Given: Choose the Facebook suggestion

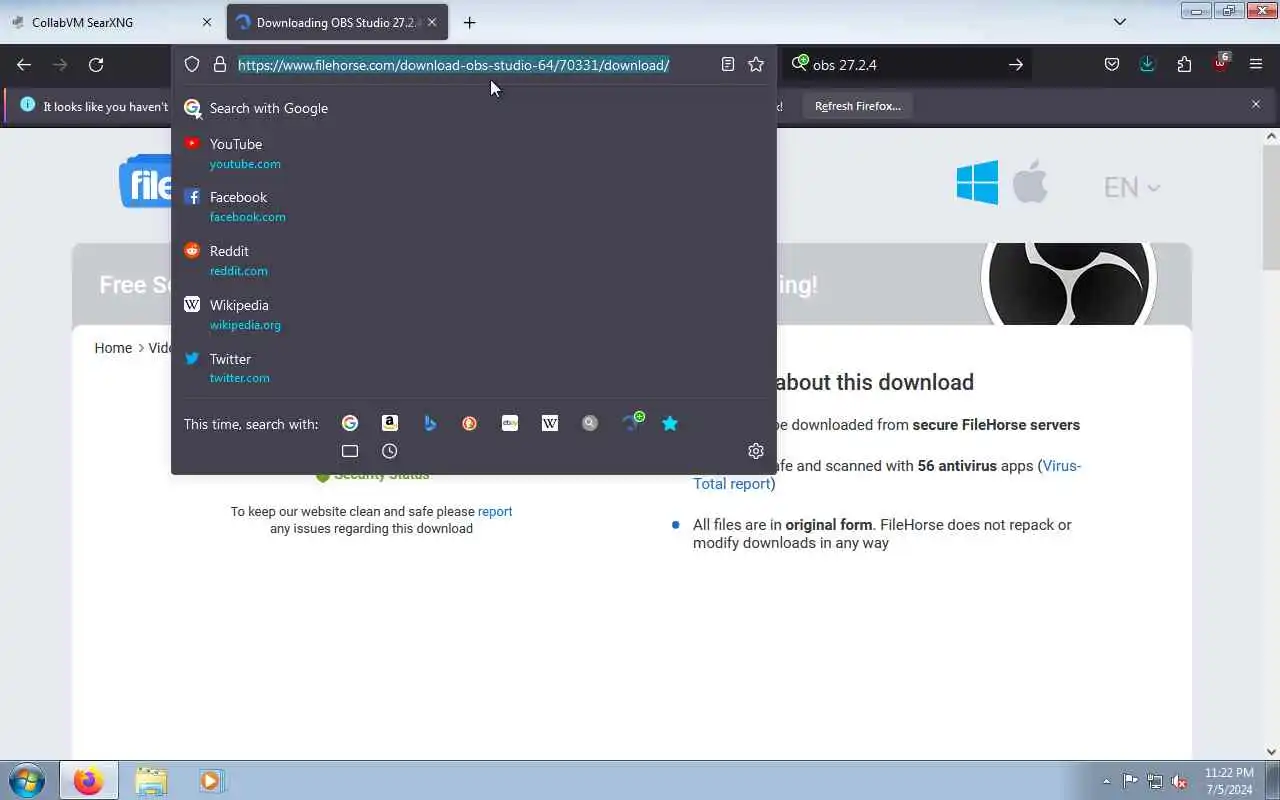Looking at the screenshot, I should tap(474, 206).
